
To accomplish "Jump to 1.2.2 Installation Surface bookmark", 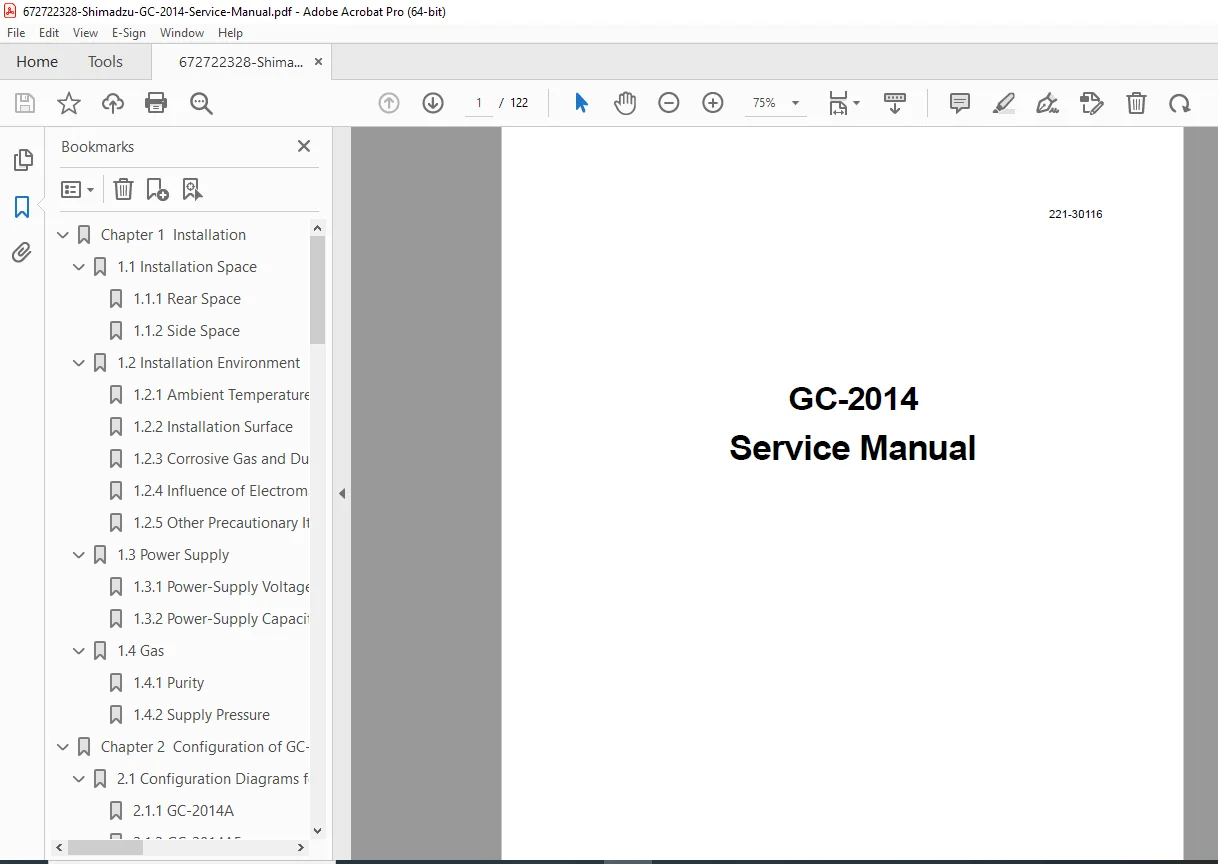I will click(x=213, y=427).
